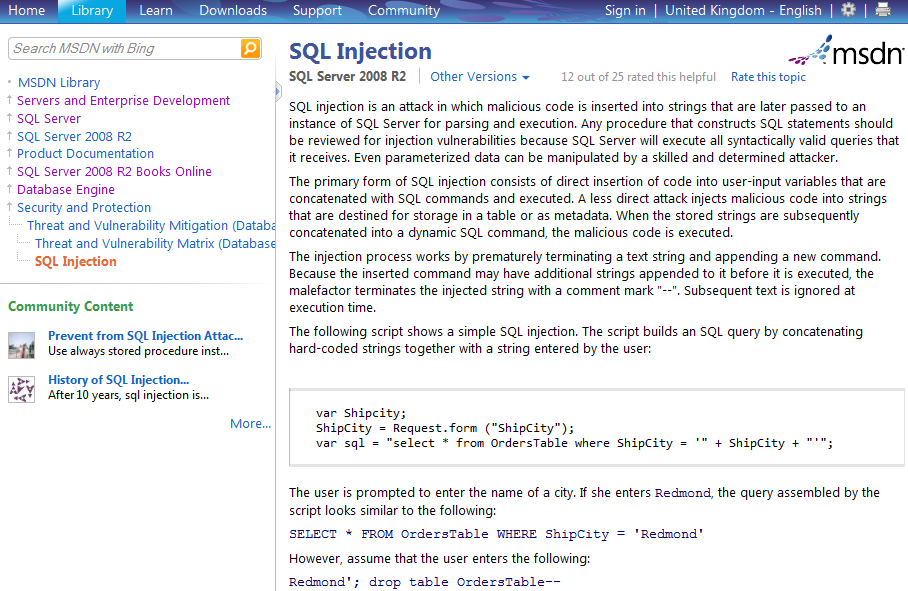Click the code line starting 'var sql ='

pyautogui.click(x=574, y=443)
